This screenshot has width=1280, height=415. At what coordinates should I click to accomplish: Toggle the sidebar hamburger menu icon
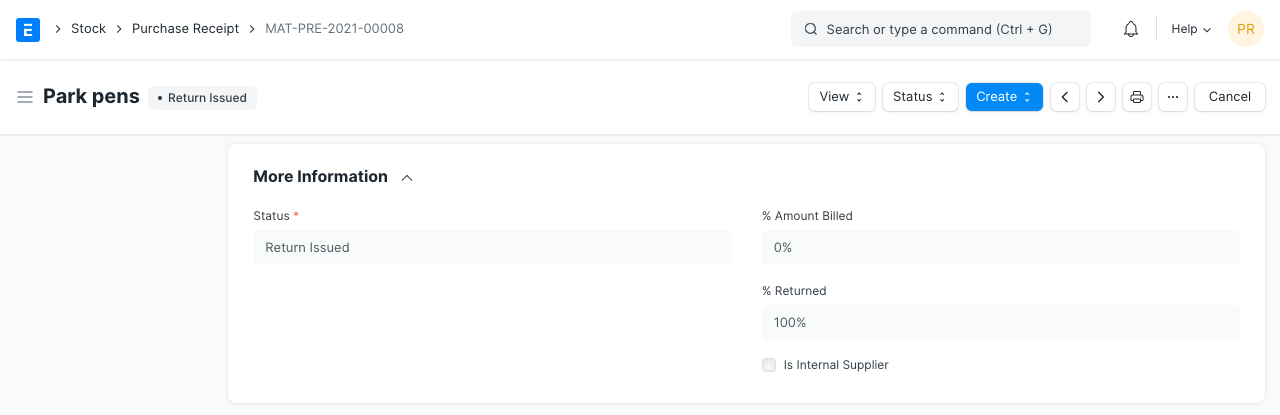pos(25,97)
